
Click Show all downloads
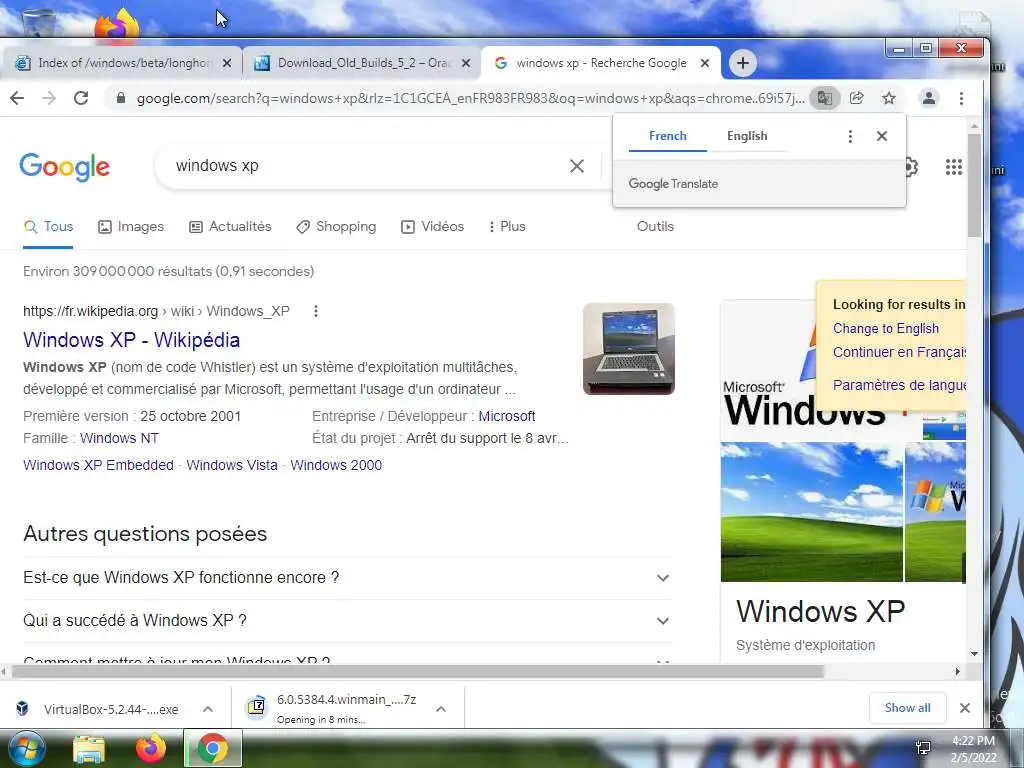907,708
